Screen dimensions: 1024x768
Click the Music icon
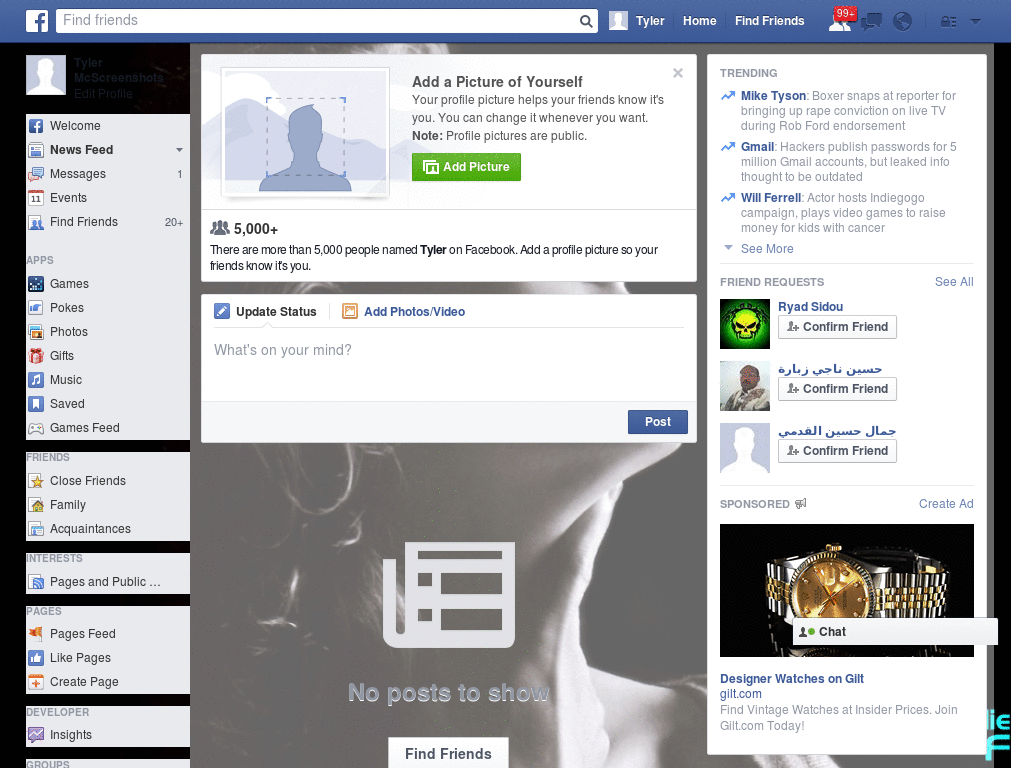click(36, 380)
